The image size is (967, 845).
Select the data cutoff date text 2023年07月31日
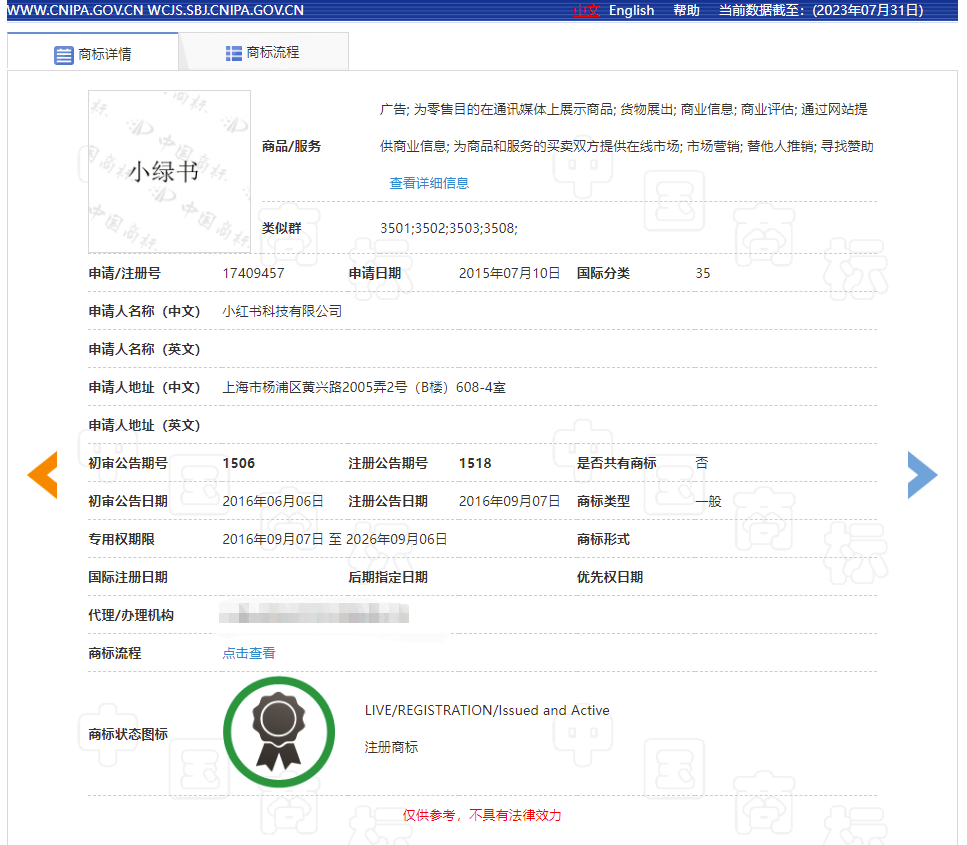(868, 10)
